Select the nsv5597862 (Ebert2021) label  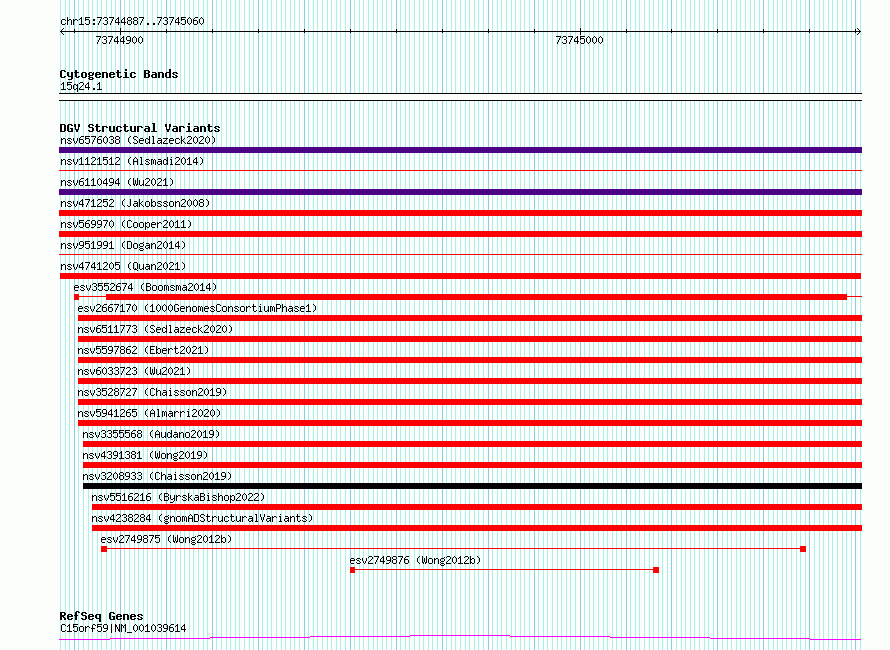click(x=143, y=350)
